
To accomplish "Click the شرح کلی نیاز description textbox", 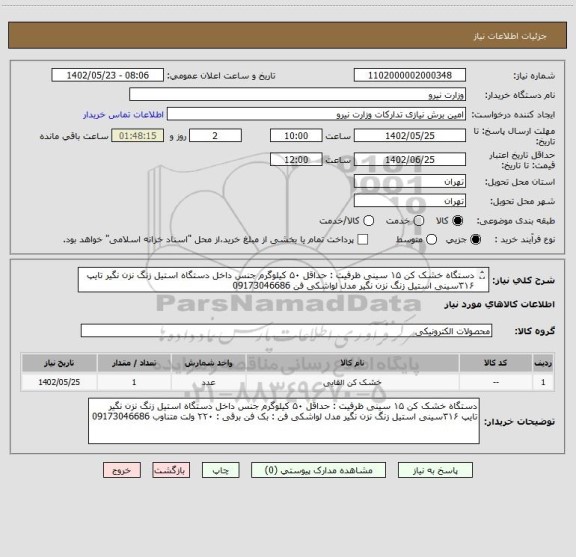I will tap(283, 280).
